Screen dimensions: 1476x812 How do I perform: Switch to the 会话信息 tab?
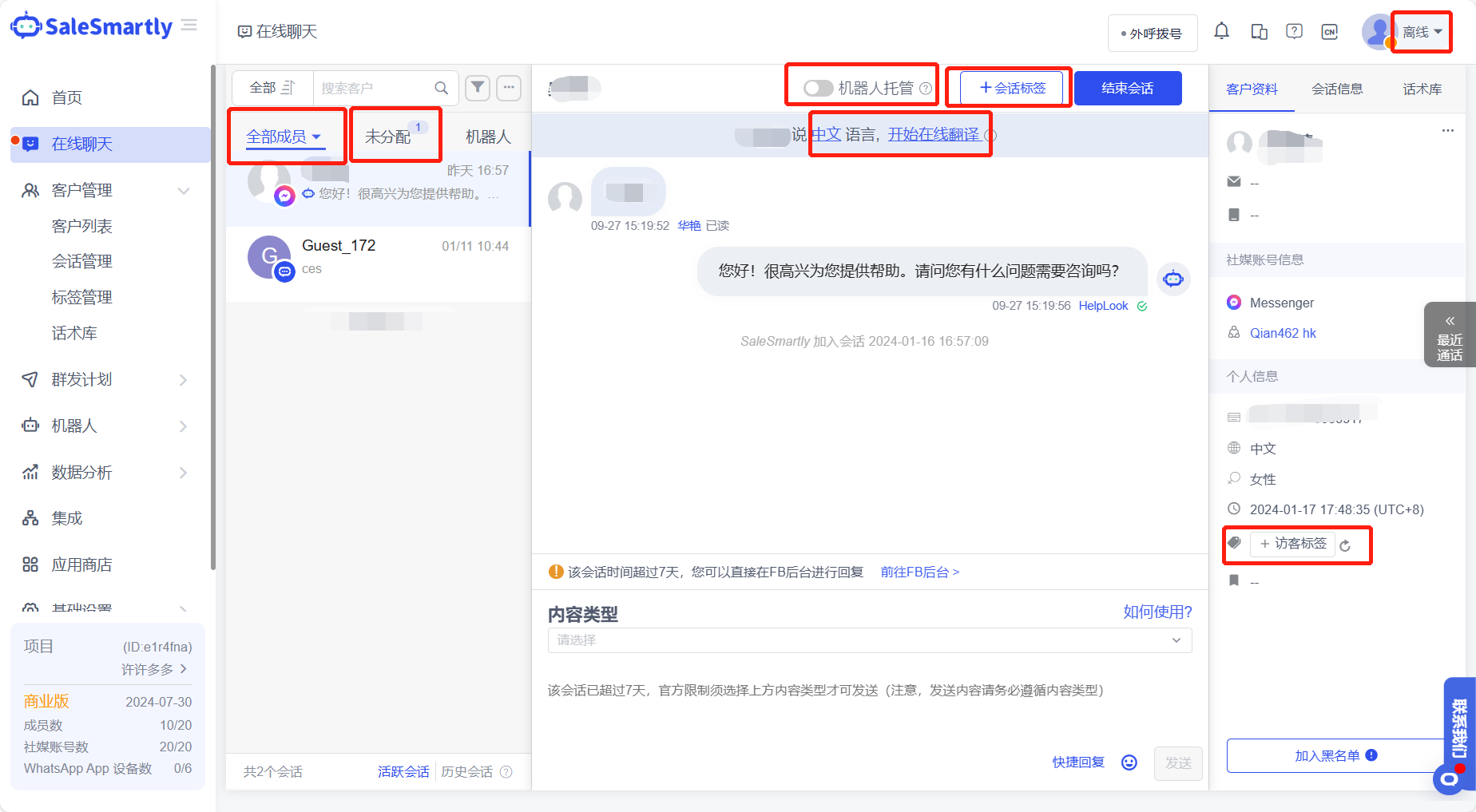click(1338, 89)
